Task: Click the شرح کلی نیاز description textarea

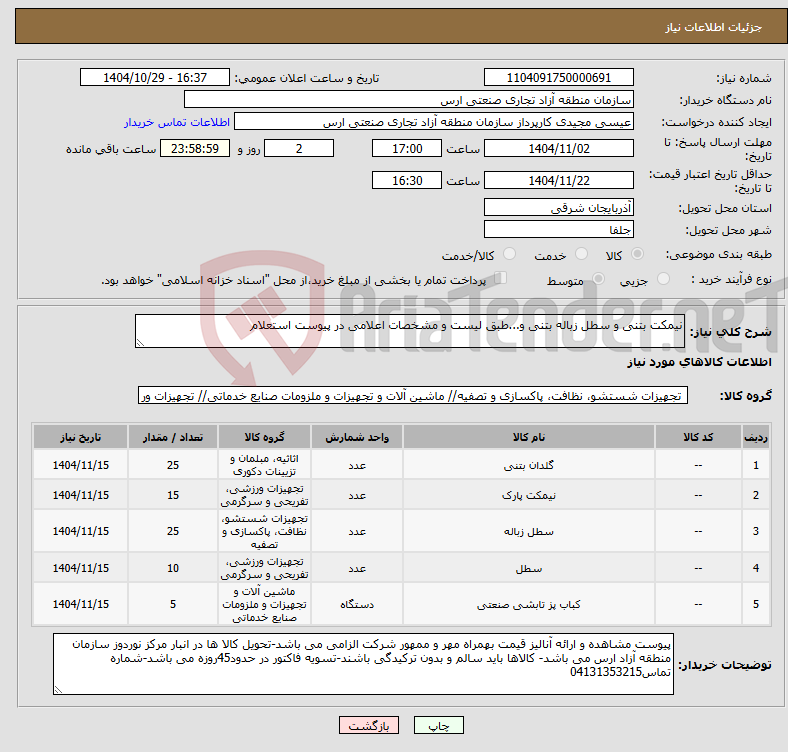Action: 410,331
